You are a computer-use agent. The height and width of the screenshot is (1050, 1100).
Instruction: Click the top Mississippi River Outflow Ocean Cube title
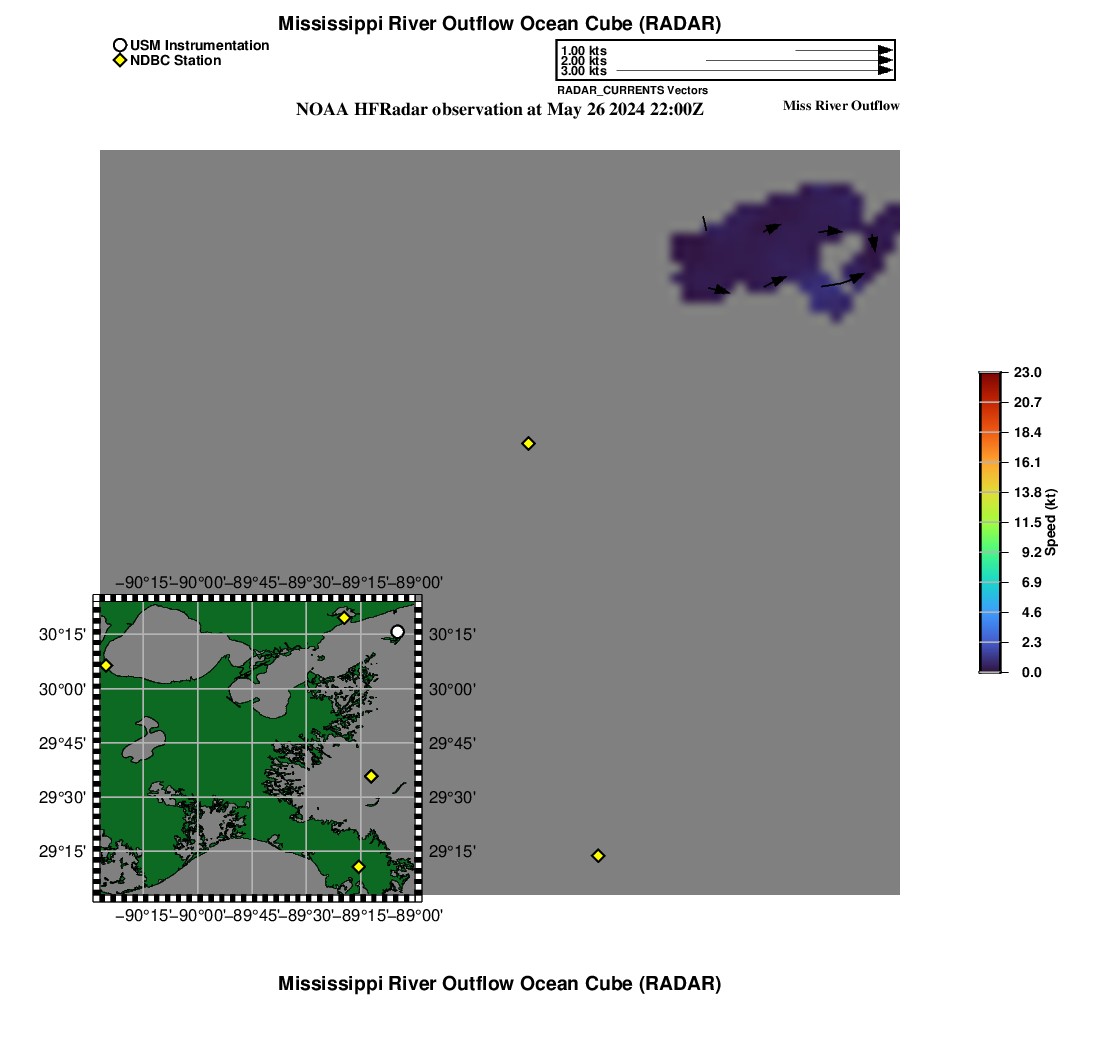coord(500,23)
